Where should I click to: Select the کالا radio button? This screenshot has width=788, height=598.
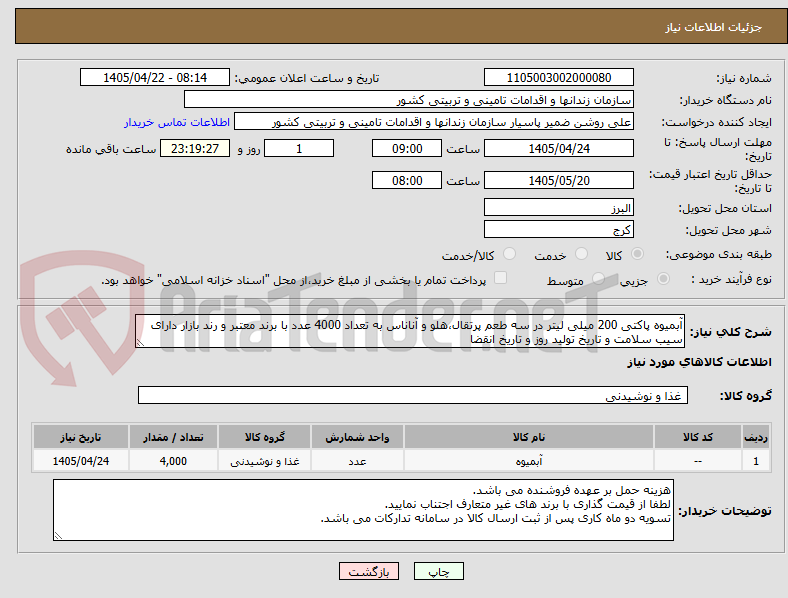(637, 254)
